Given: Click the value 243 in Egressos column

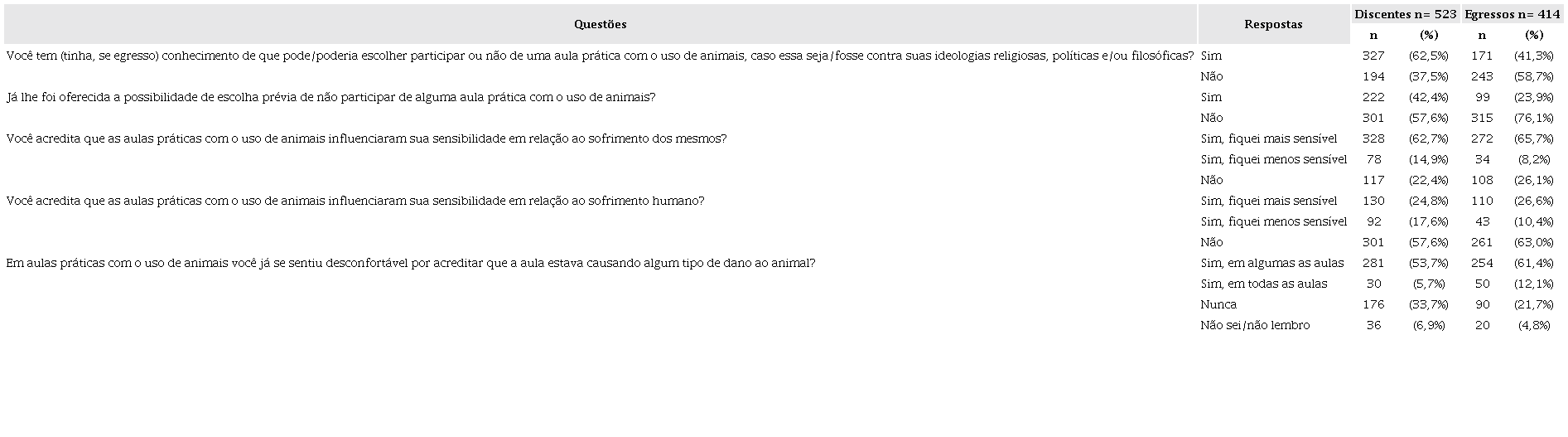Looking at the screenshot, I should point(1481,76).
